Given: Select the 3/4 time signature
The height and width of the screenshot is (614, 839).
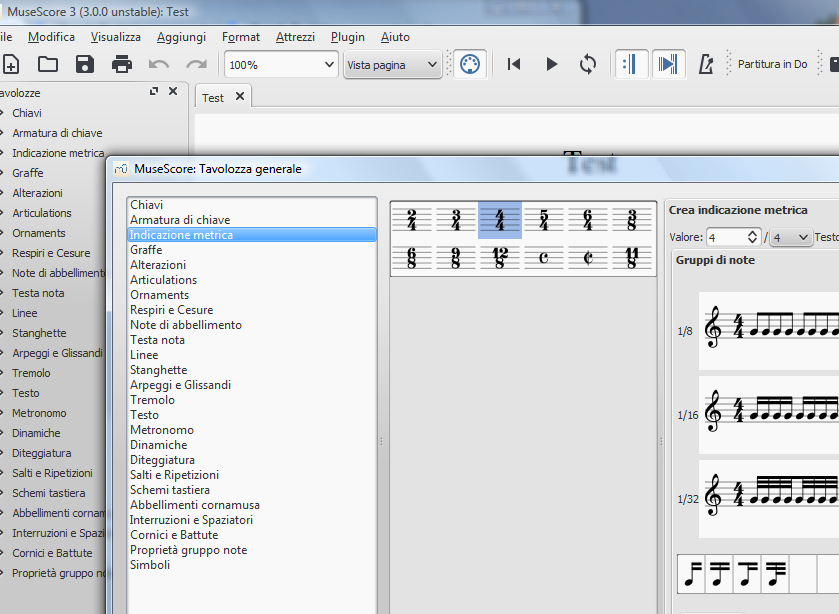Looking at the screenshot, I should (455, 219).
